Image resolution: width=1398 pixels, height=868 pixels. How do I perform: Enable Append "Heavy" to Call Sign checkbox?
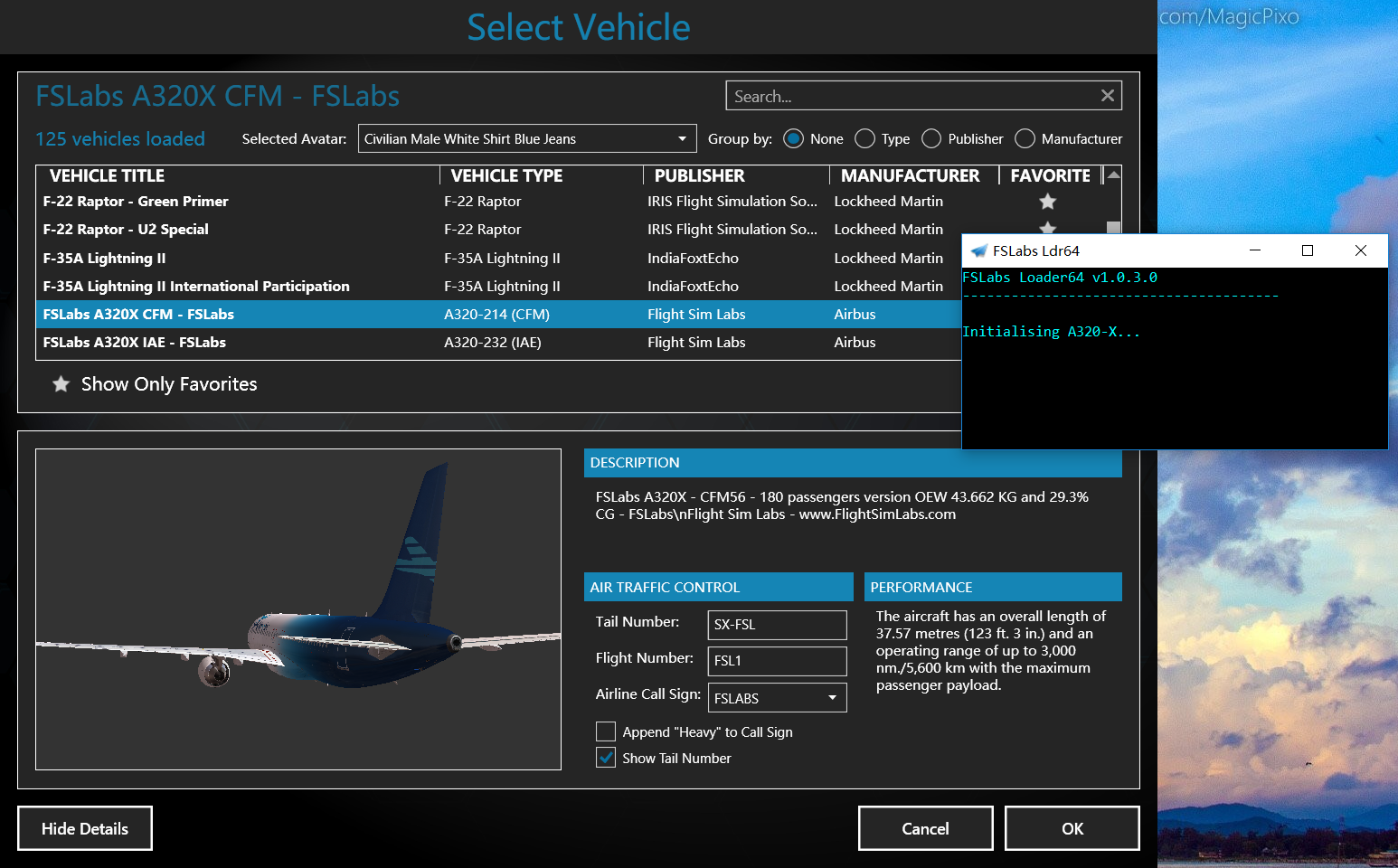[x=606, y=731]
